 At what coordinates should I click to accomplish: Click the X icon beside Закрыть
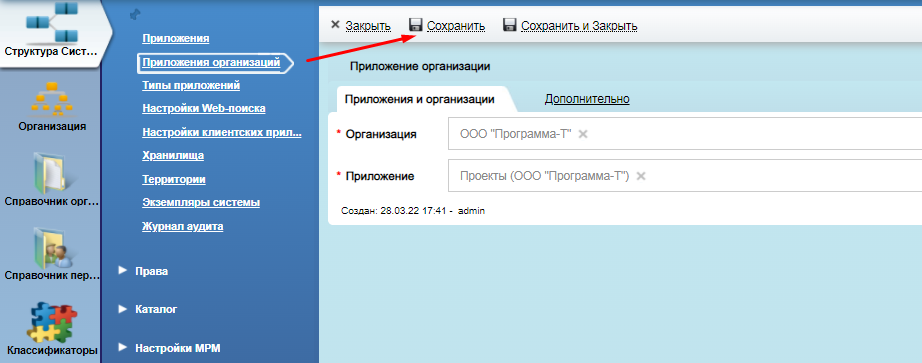pyautogui.click(x=336, y=25)
